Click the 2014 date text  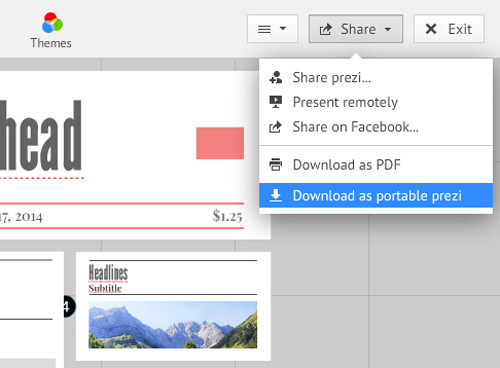coord(29,217)
